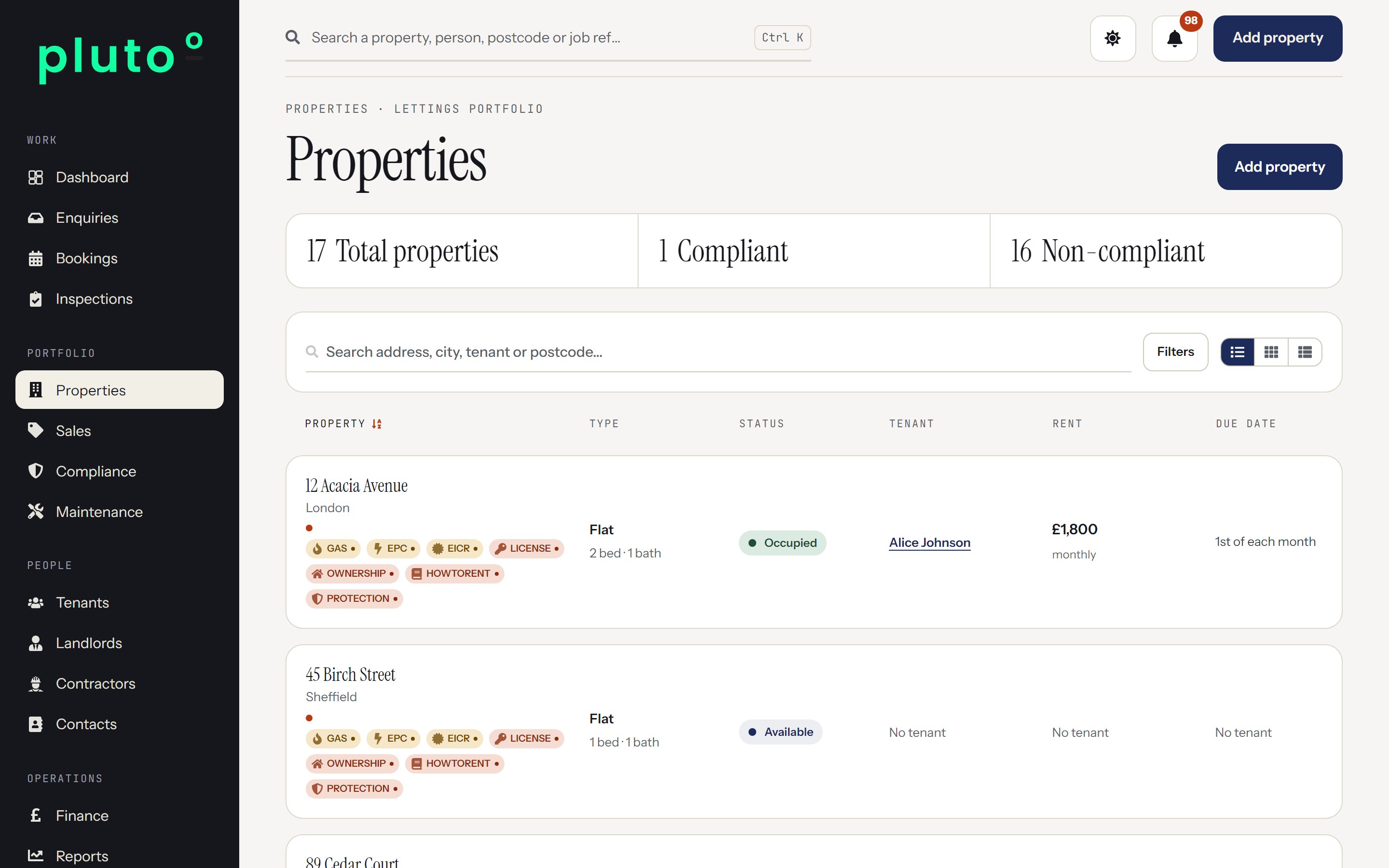
Task: Click the Tenants group icon
Action: [x=36, y=602]
